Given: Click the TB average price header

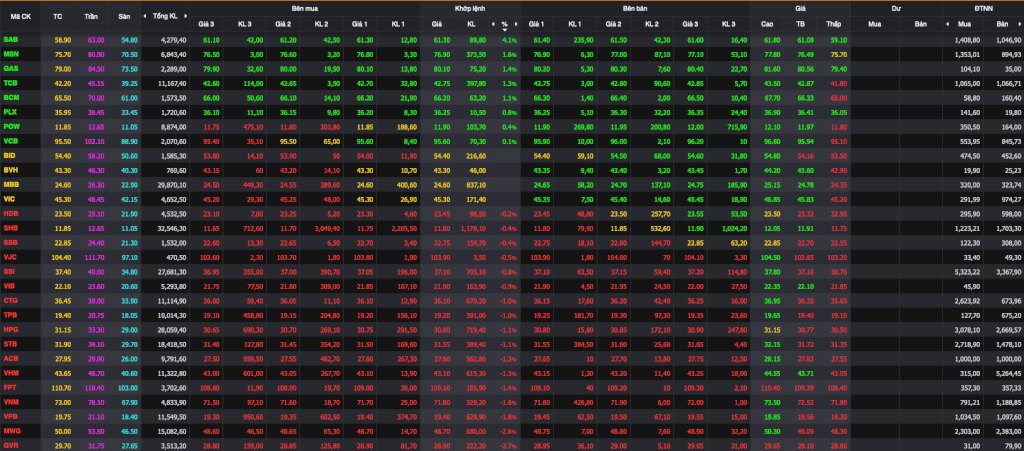Looking at the screenshot, I should coord(800,24).
